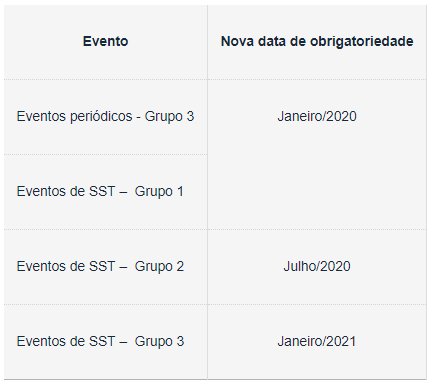Select the Eventos de SST – Grupo 3 cell
Viewport: 431px width, 384px height.
(105, 342)
